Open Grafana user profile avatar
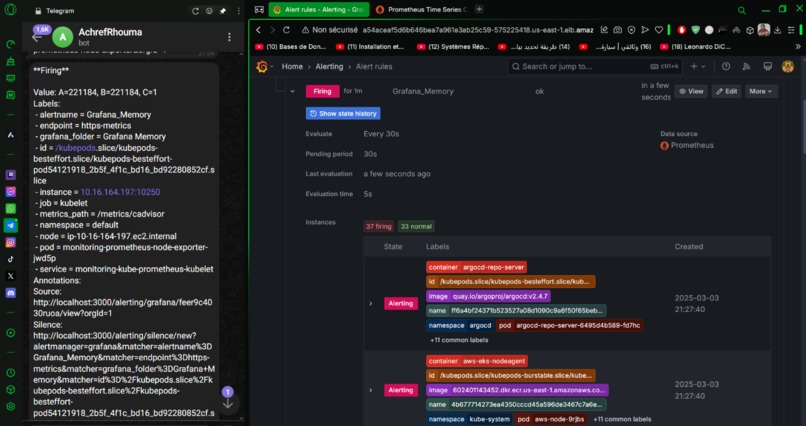This screenshot has width=806, height=426. click(x=787, y=66)
